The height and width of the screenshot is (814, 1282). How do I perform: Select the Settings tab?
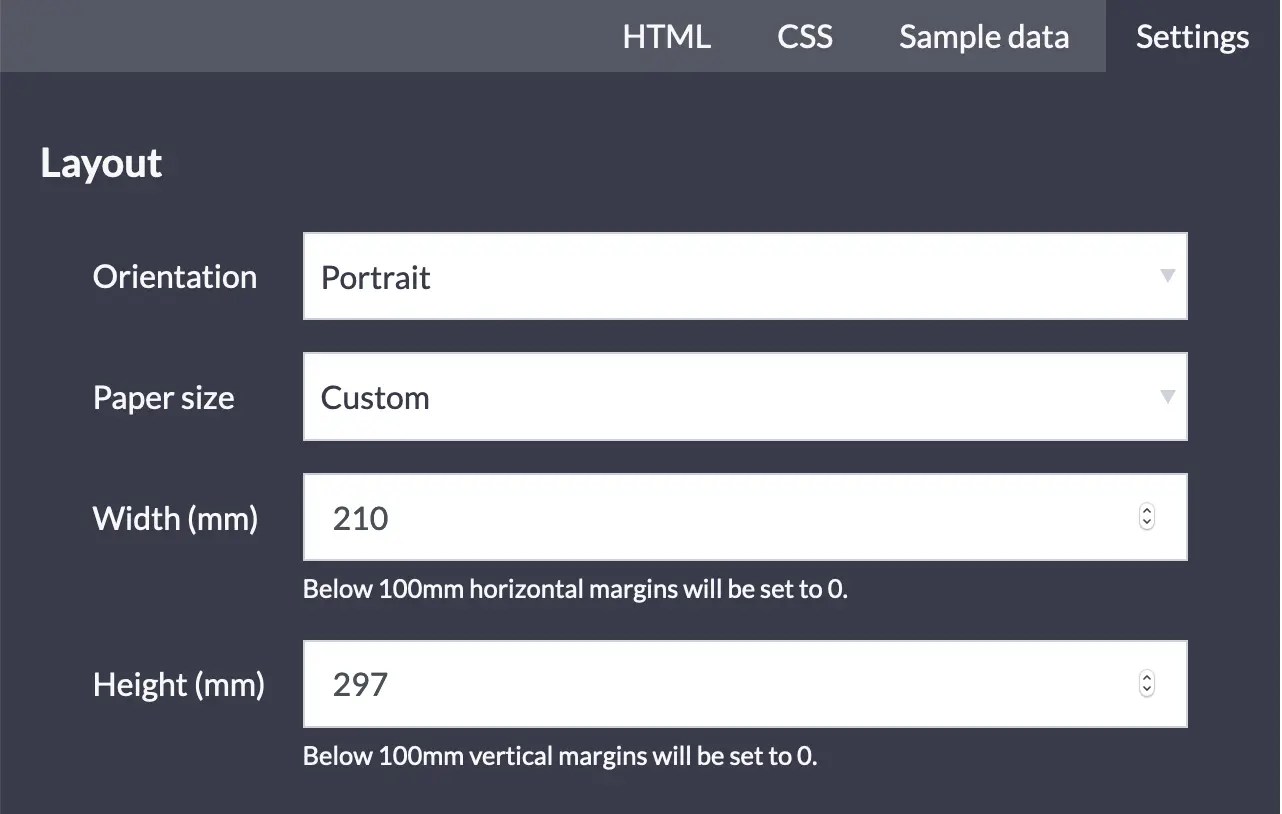(x=1192, y=37)
